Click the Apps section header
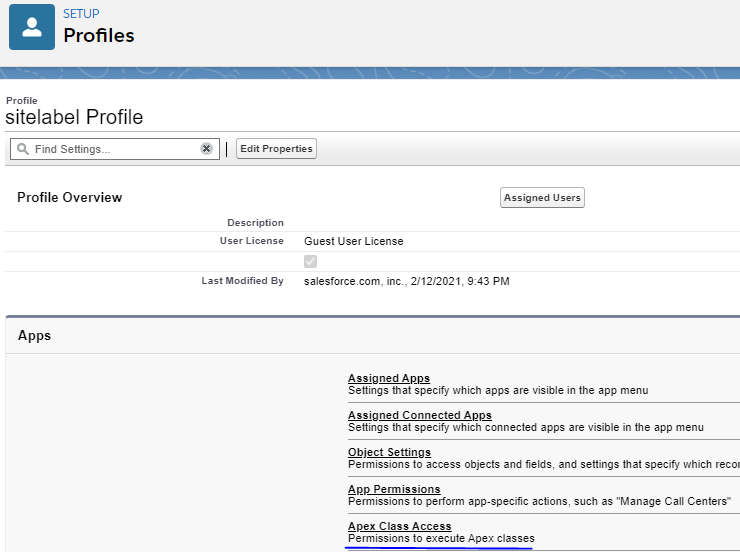740x552 pixels. 34,336
